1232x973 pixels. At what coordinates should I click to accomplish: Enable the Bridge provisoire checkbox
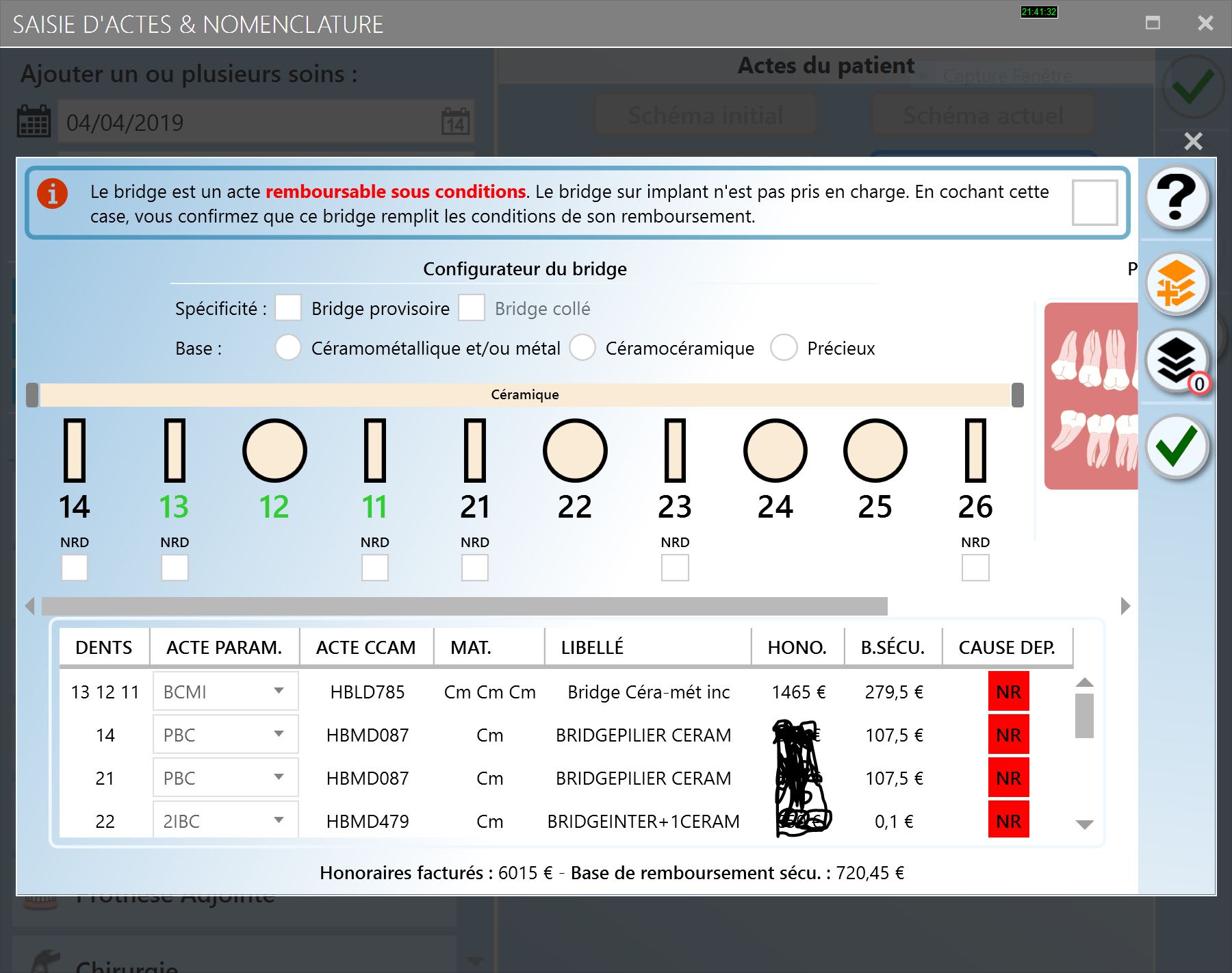(x=288, y=308)
